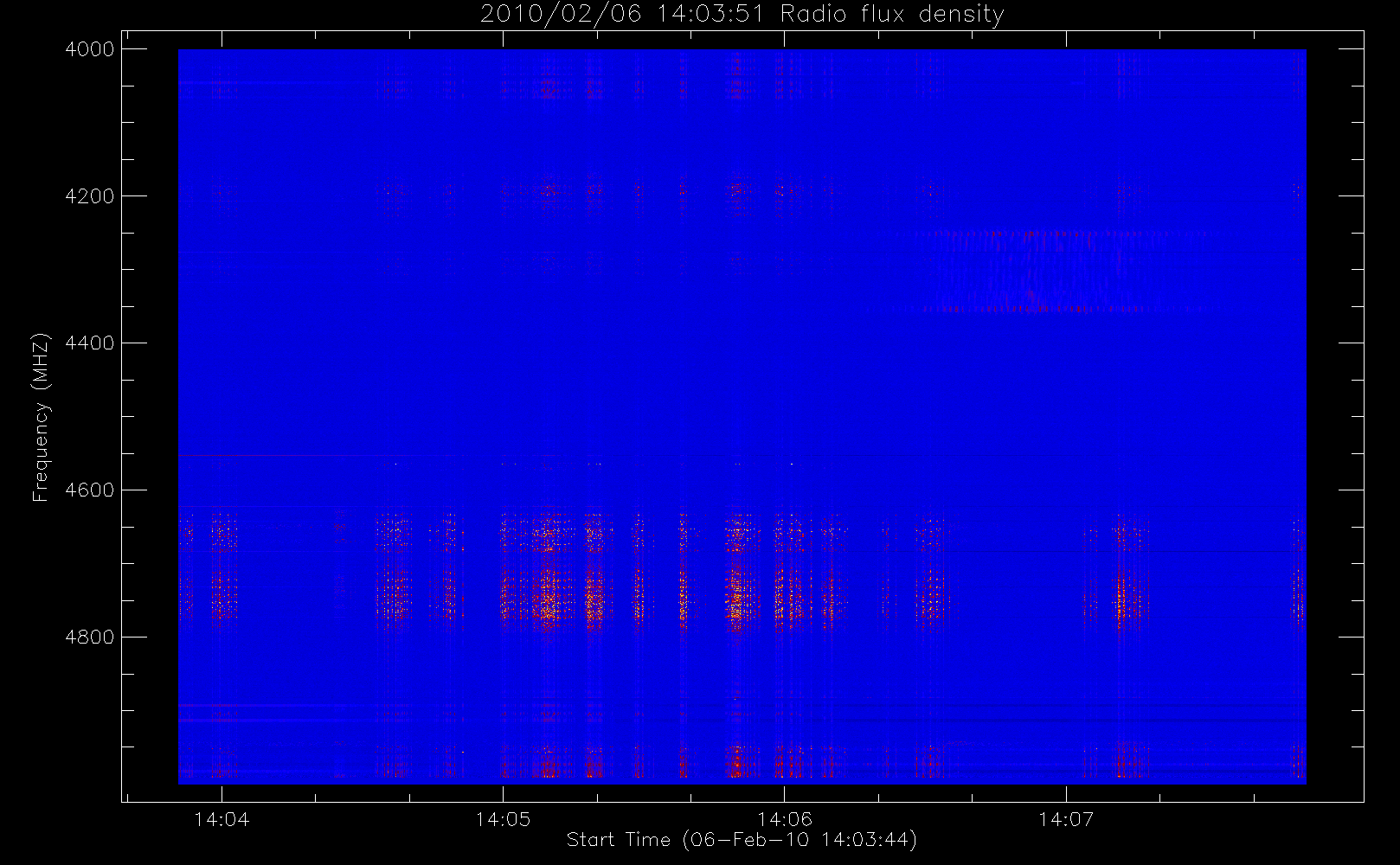1400x865 pixels.
Task: Select the 4400 frequency tick label
Action: click(x=90, y=343)
